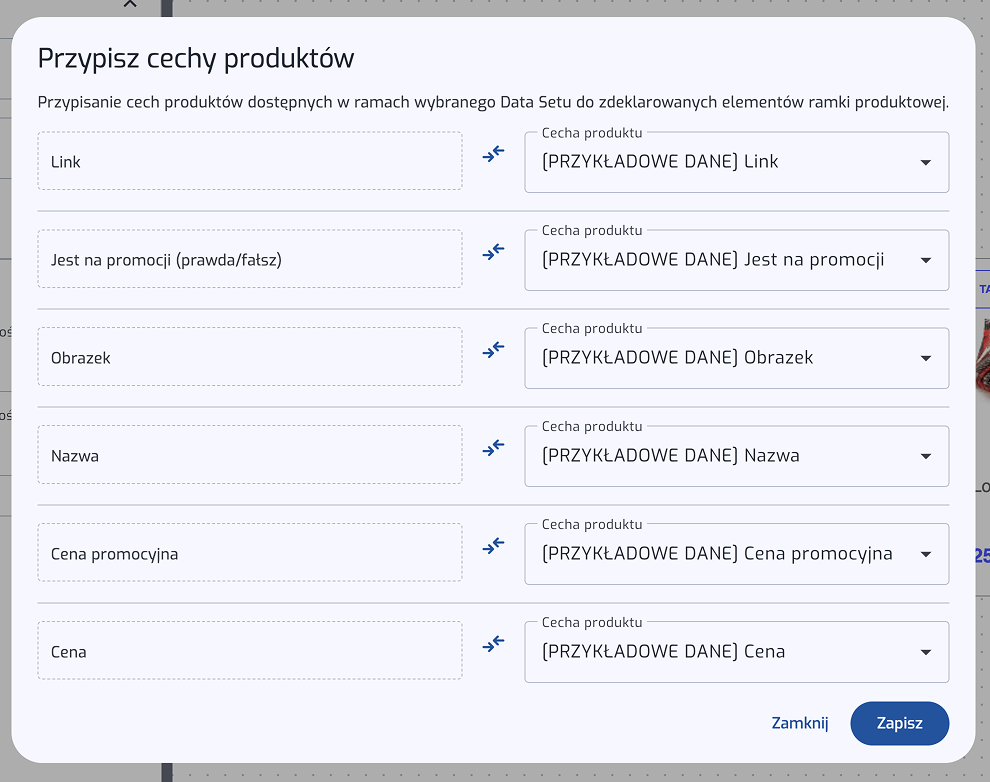The width and height of the screenshot is (990, 782).
Task: Select the Jest na promocji (prawda/fałsz) box
Action: (250, 259)
